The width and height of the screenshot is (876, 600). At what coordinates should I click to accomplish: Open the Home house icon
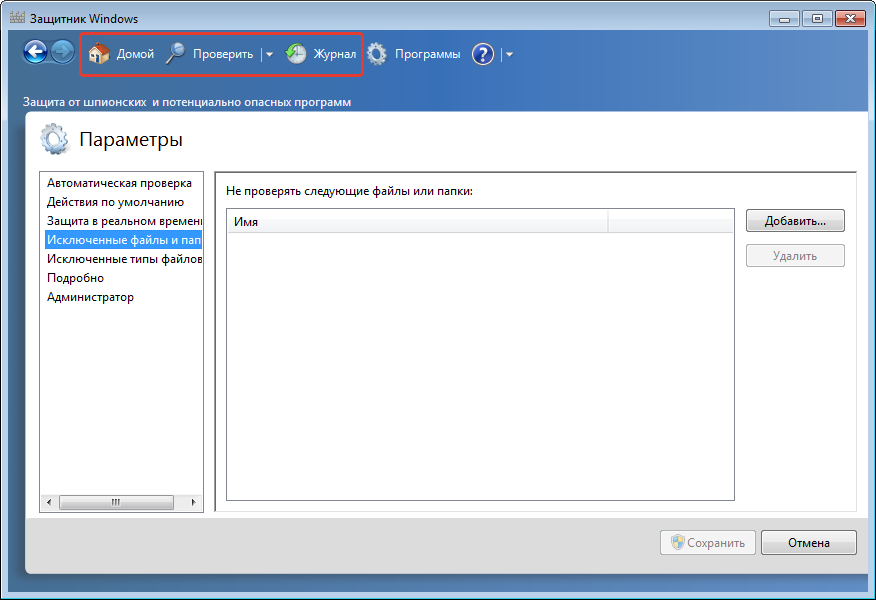[99, 54]
